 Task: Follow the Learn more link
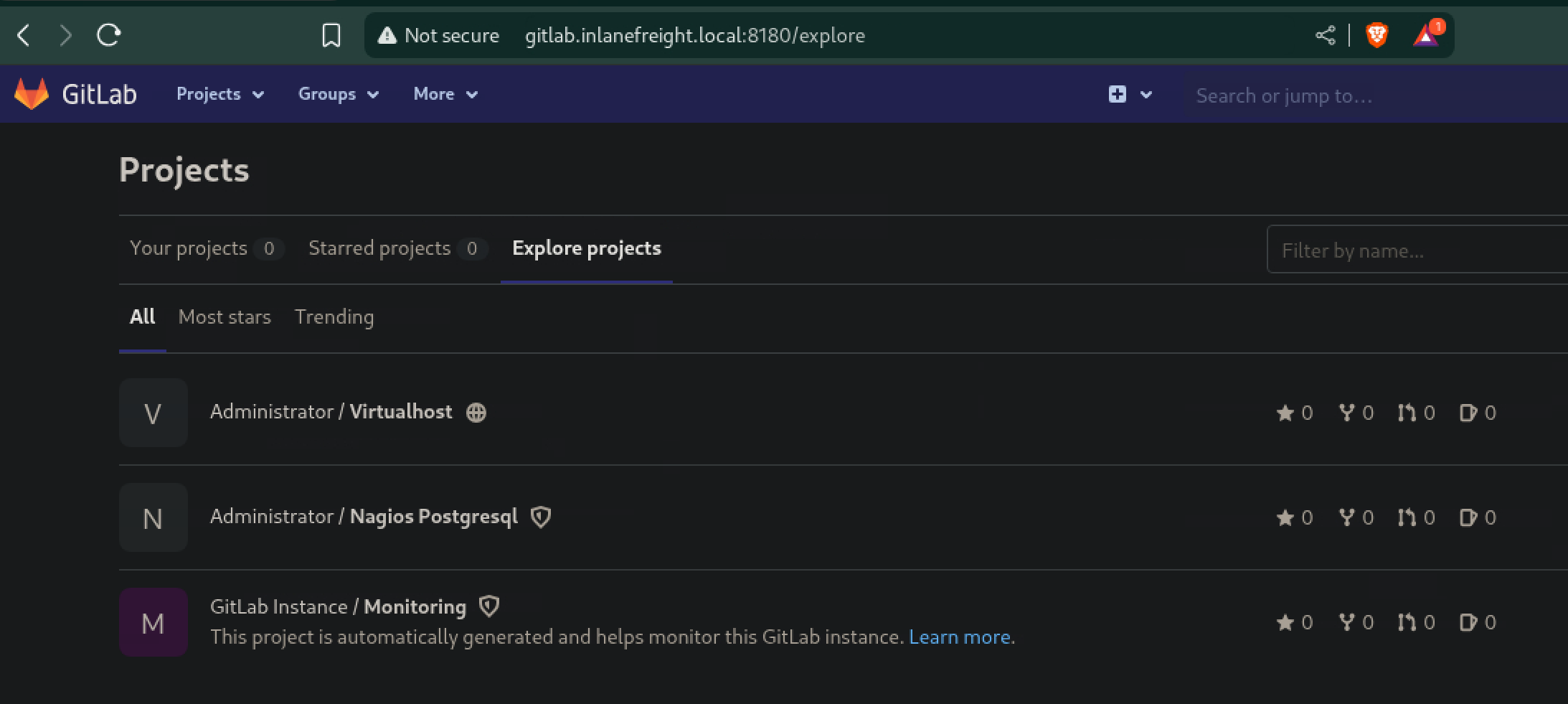click(x=960, y=637)
